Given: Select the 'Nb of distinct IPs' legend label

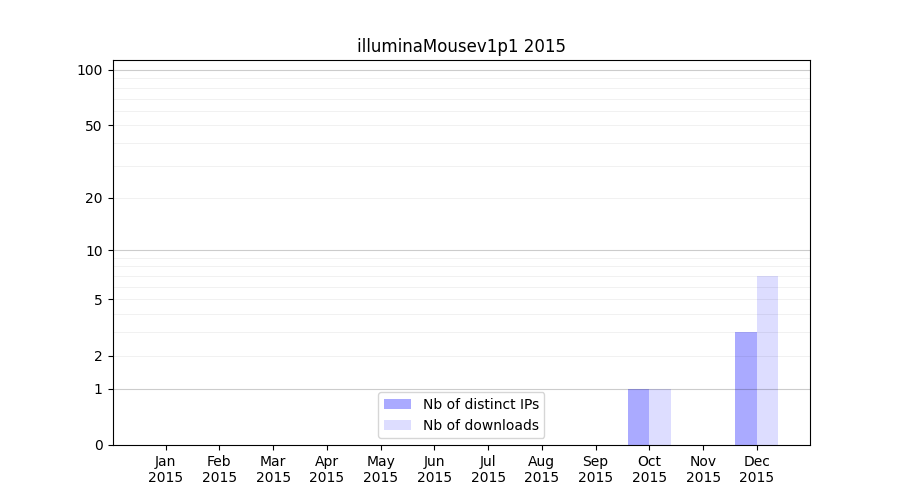Looking at the screenshot, I should (x=481, y=404).
